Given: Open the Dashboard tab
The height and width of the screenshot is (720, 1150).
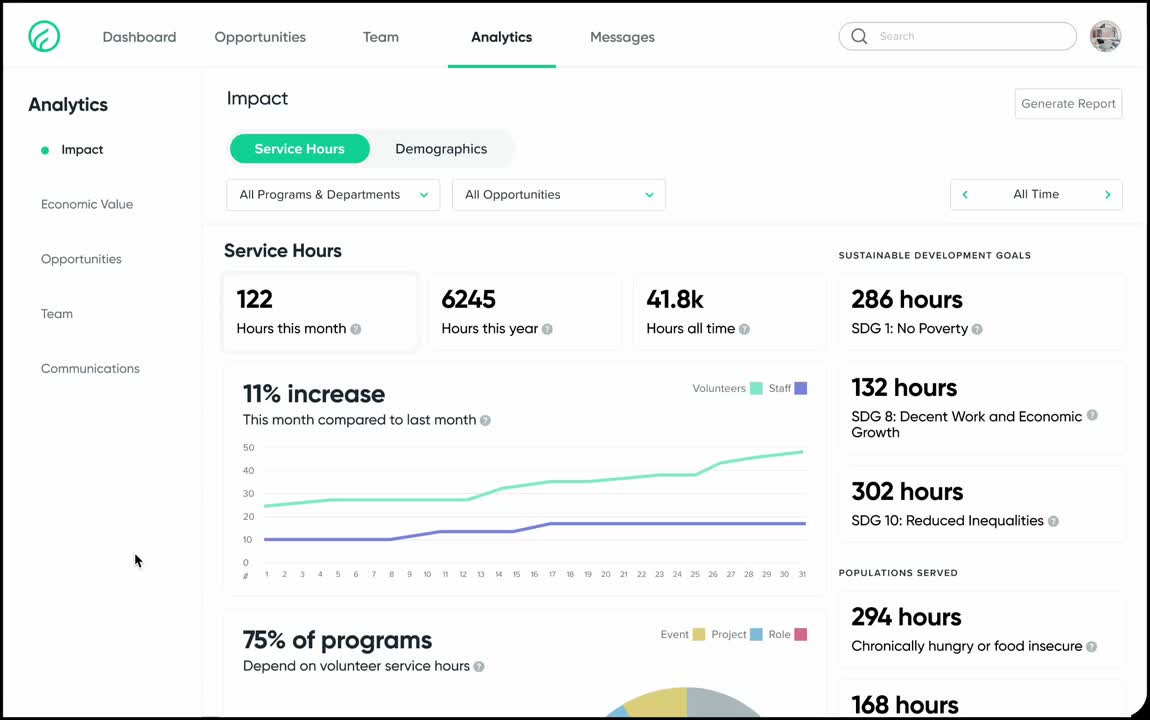Looking at the screenshot, I should click(x=139, y=37).
